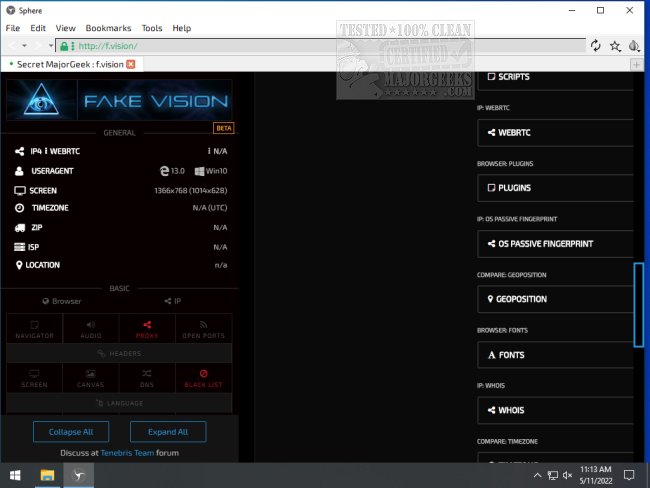Expand the Geoposition section
The width and height of the screenshot is (650, 488).
click(x=555, y=299)
